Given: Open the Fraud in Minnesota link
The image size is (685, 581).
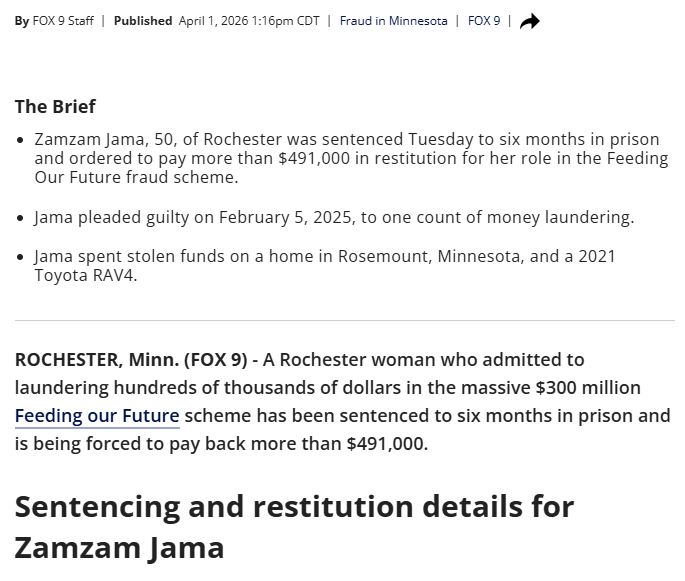Looking at the screenshot, I should click(x=393, y=21).
